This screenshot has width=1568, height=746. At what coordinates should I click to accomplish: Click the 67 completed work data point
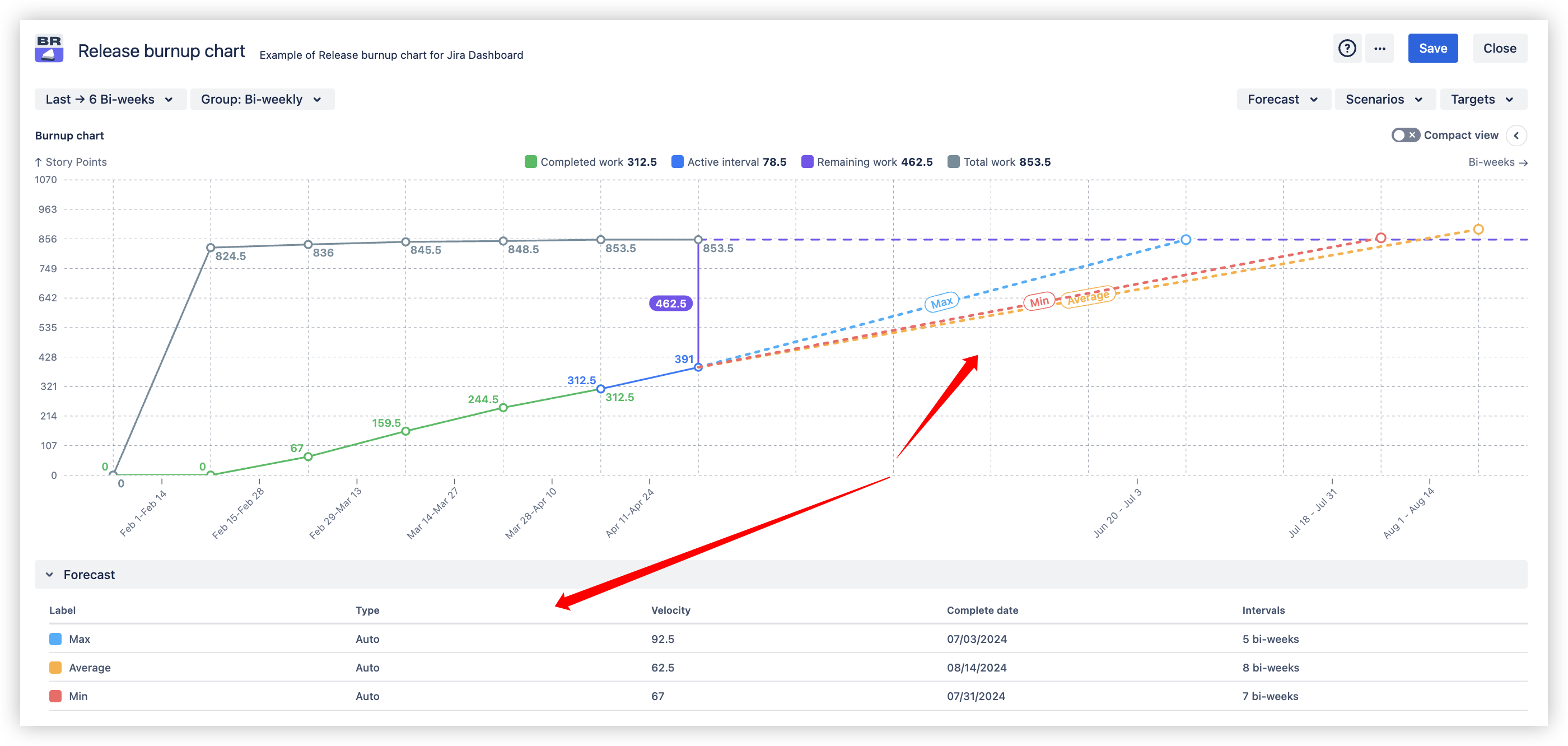pyautogui.click(x=308, y=457)
